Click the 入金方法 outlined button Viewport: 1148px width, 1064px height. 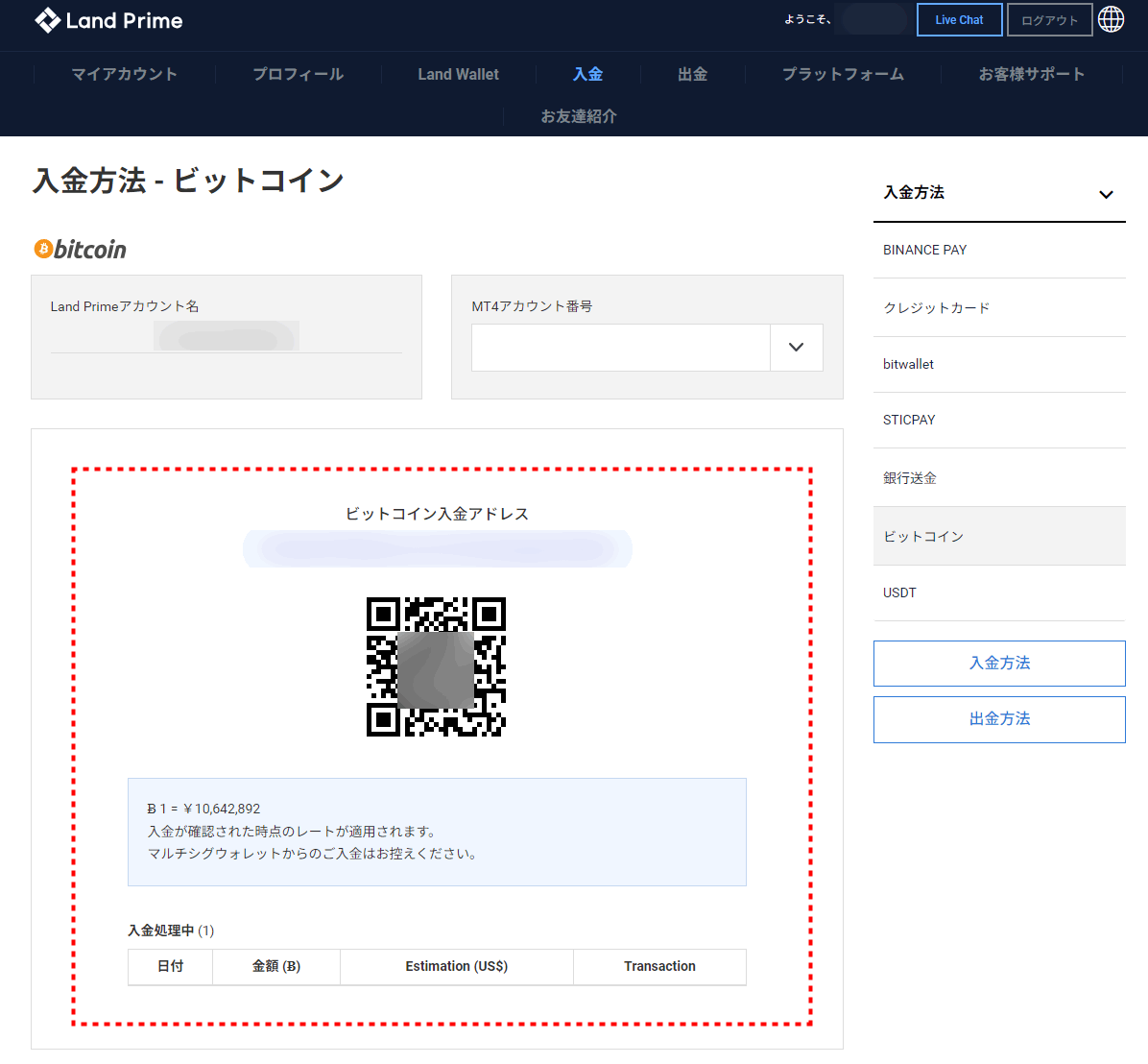click(998, 664)
